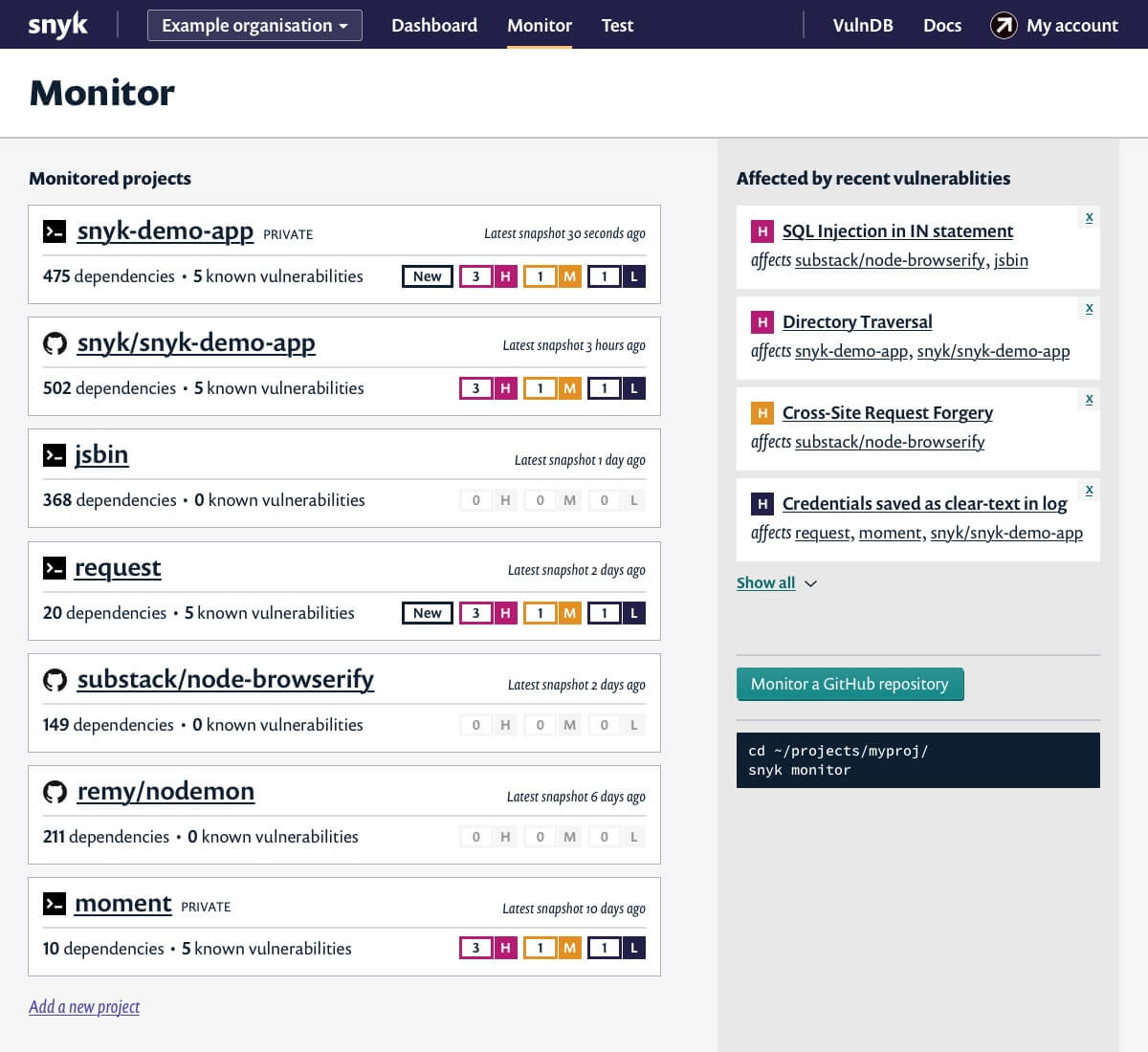Click the snyk logo in the header
The image size is (1148, 1052).
click(x=57, y=25)
